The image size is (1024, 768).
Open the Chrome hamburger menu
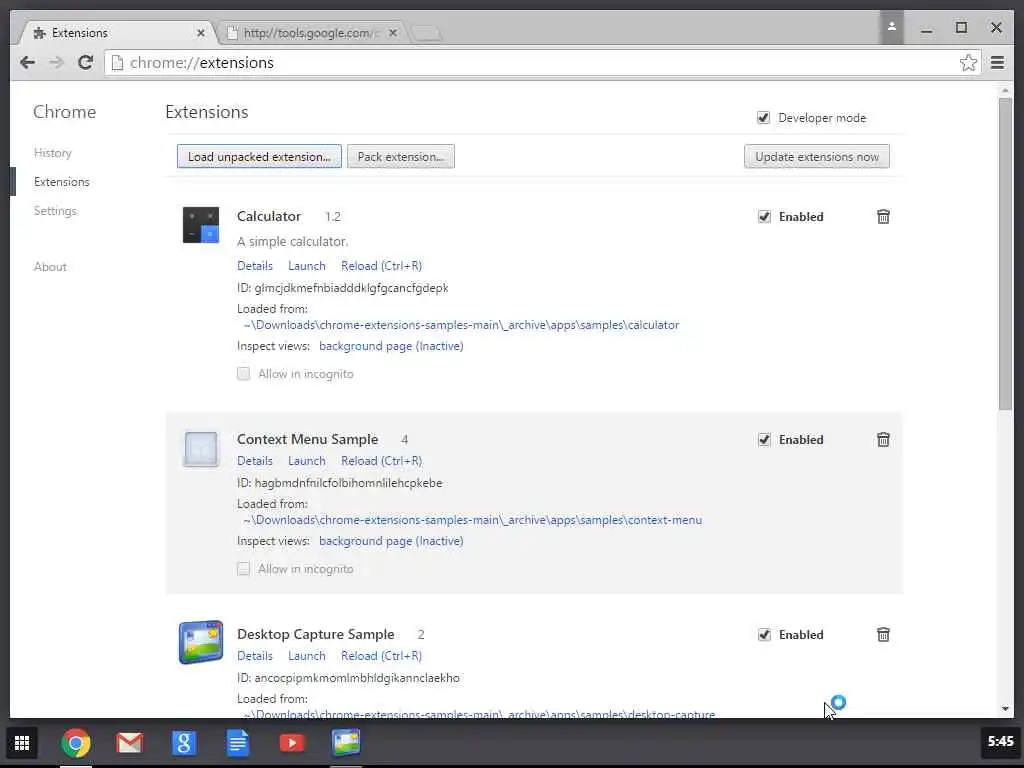pyautogui.click(x=997, y=63)
